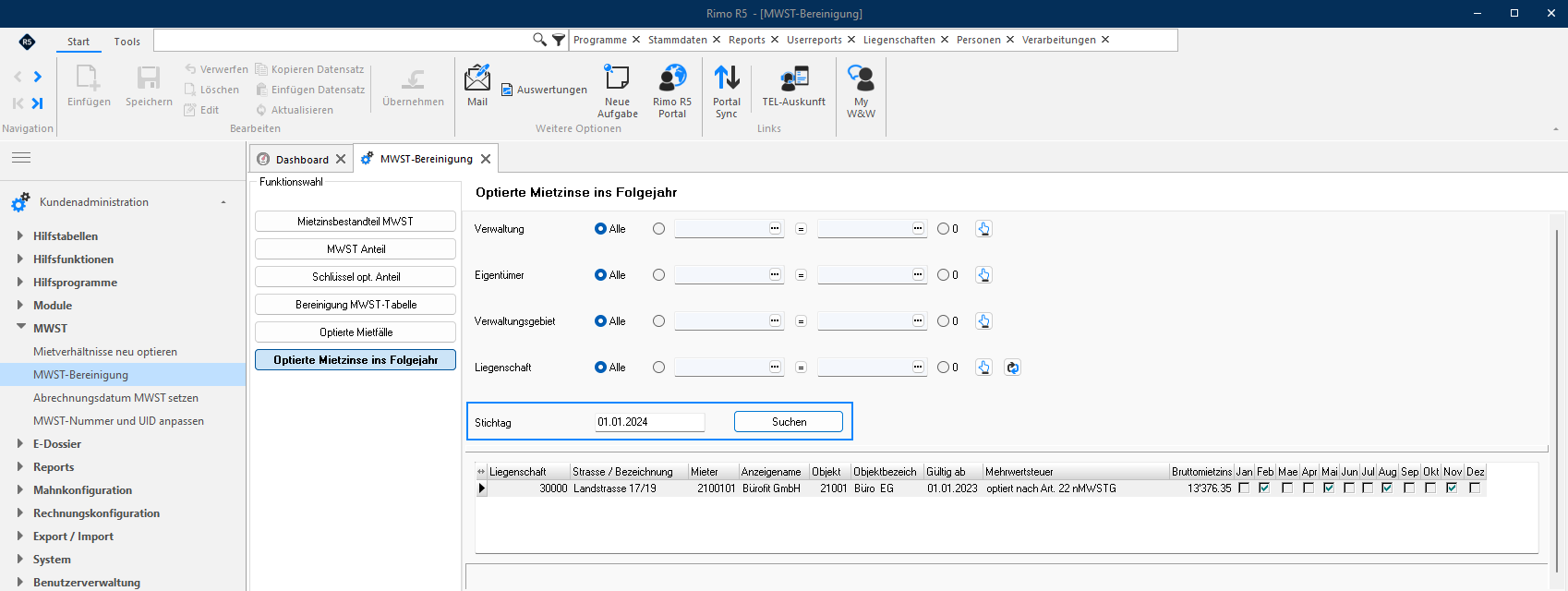This screenshot has height=591, width=1568.
Task: Expand the Mahnkonfiguration tree node
Action: point(20,489)
